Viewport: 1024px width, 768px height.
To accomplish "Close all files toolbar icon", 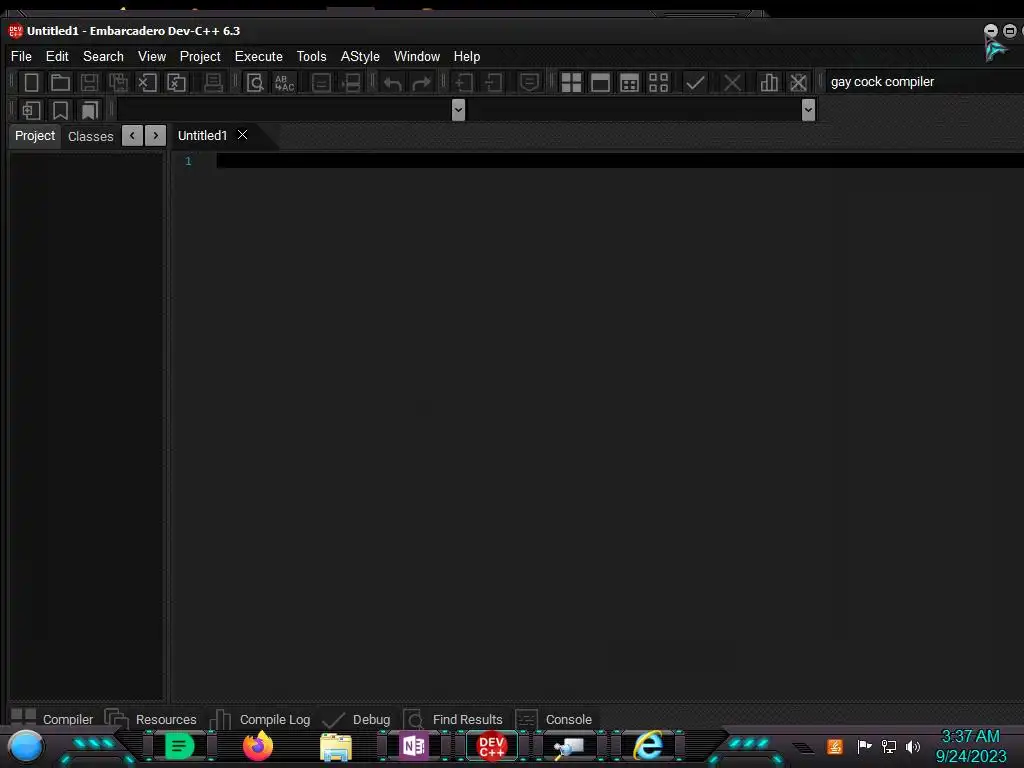I will tap(176, 82).
